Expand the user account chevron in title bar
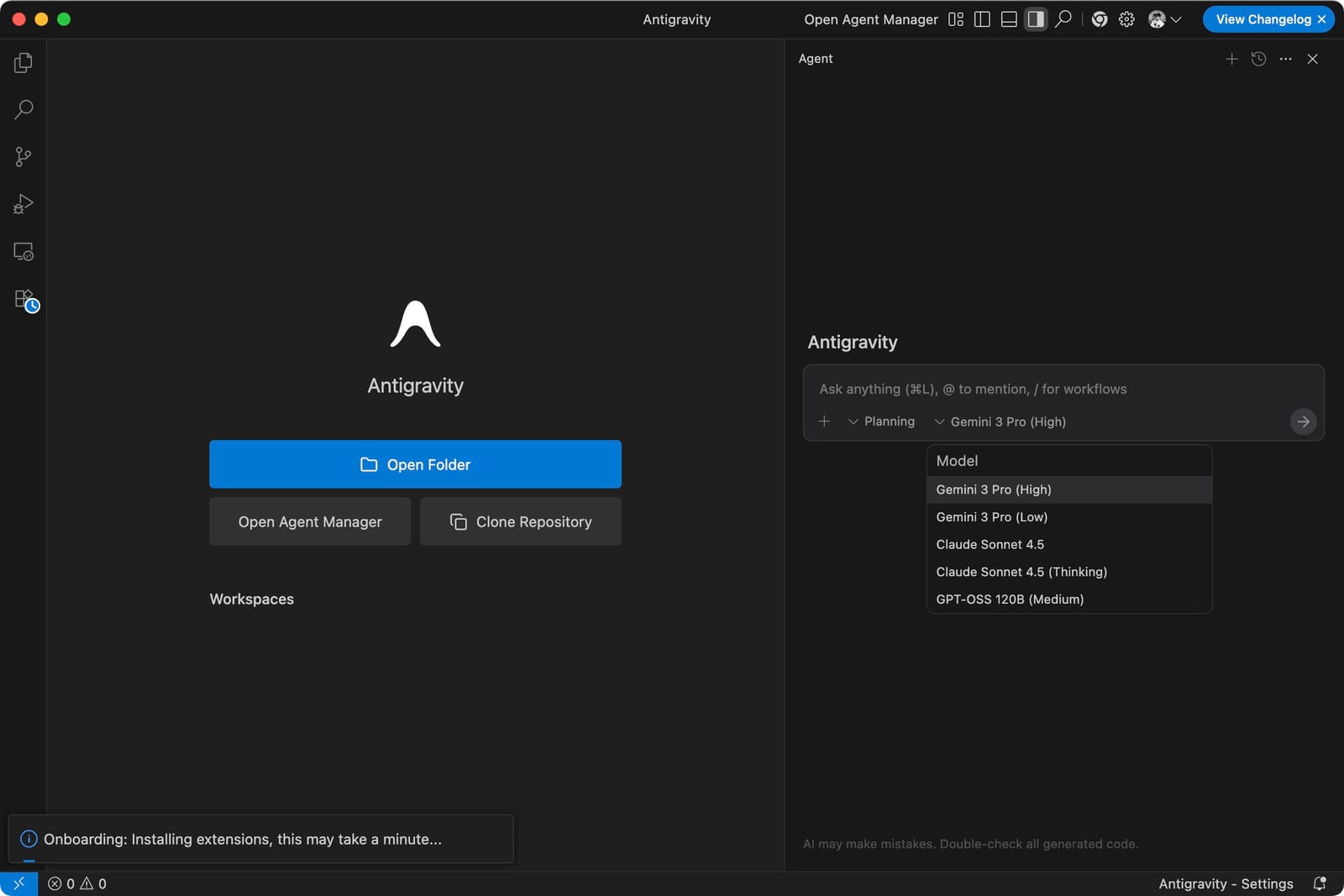 [x=1175, y=18]
